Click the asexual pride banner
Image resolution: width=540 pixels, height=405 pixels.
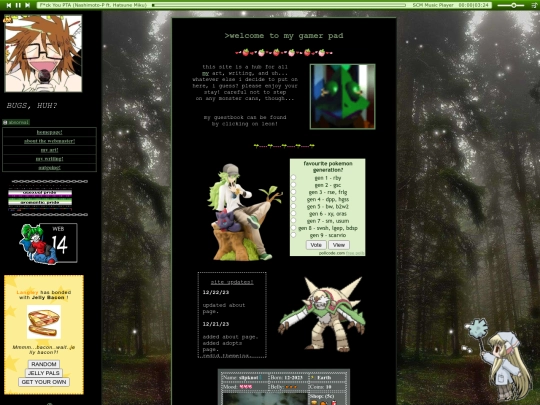pos(40,193)
